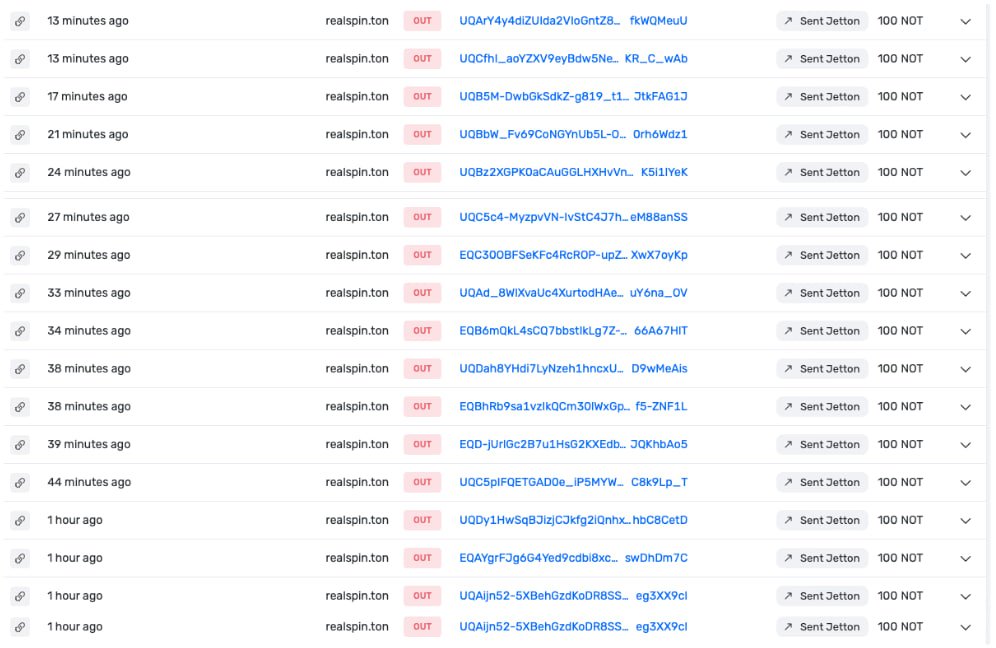
Task: Click the "29 minutes ago" timestamp
Action: pos(89,255)
